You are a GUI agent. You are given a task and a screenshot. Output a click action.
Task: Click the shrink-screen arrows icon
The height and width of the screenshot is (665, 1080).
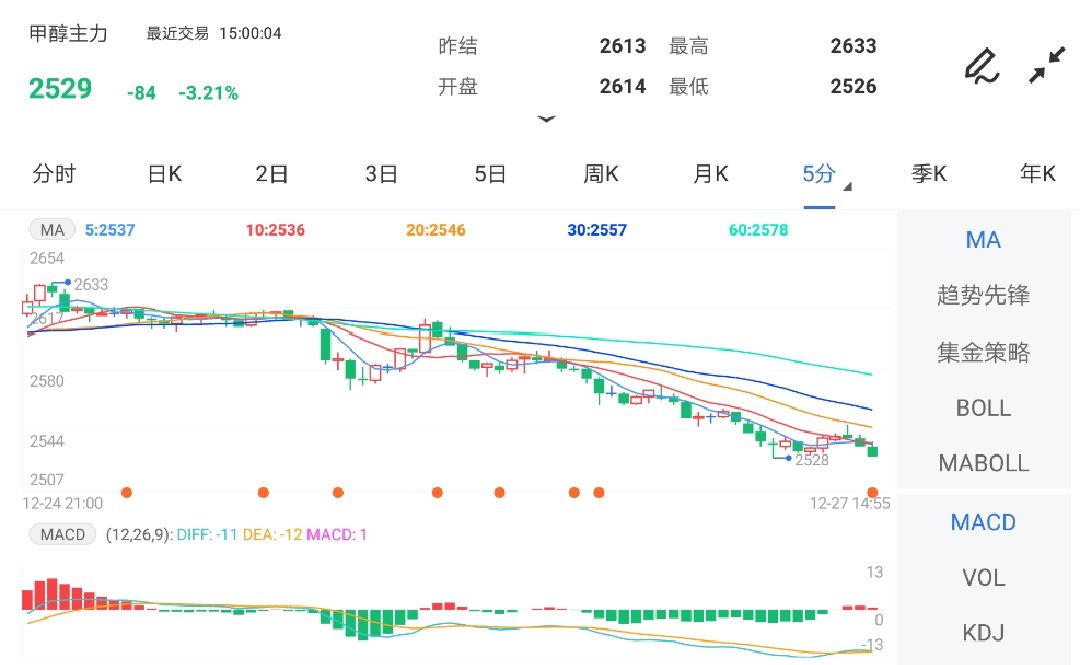[x=1048, y=64]
